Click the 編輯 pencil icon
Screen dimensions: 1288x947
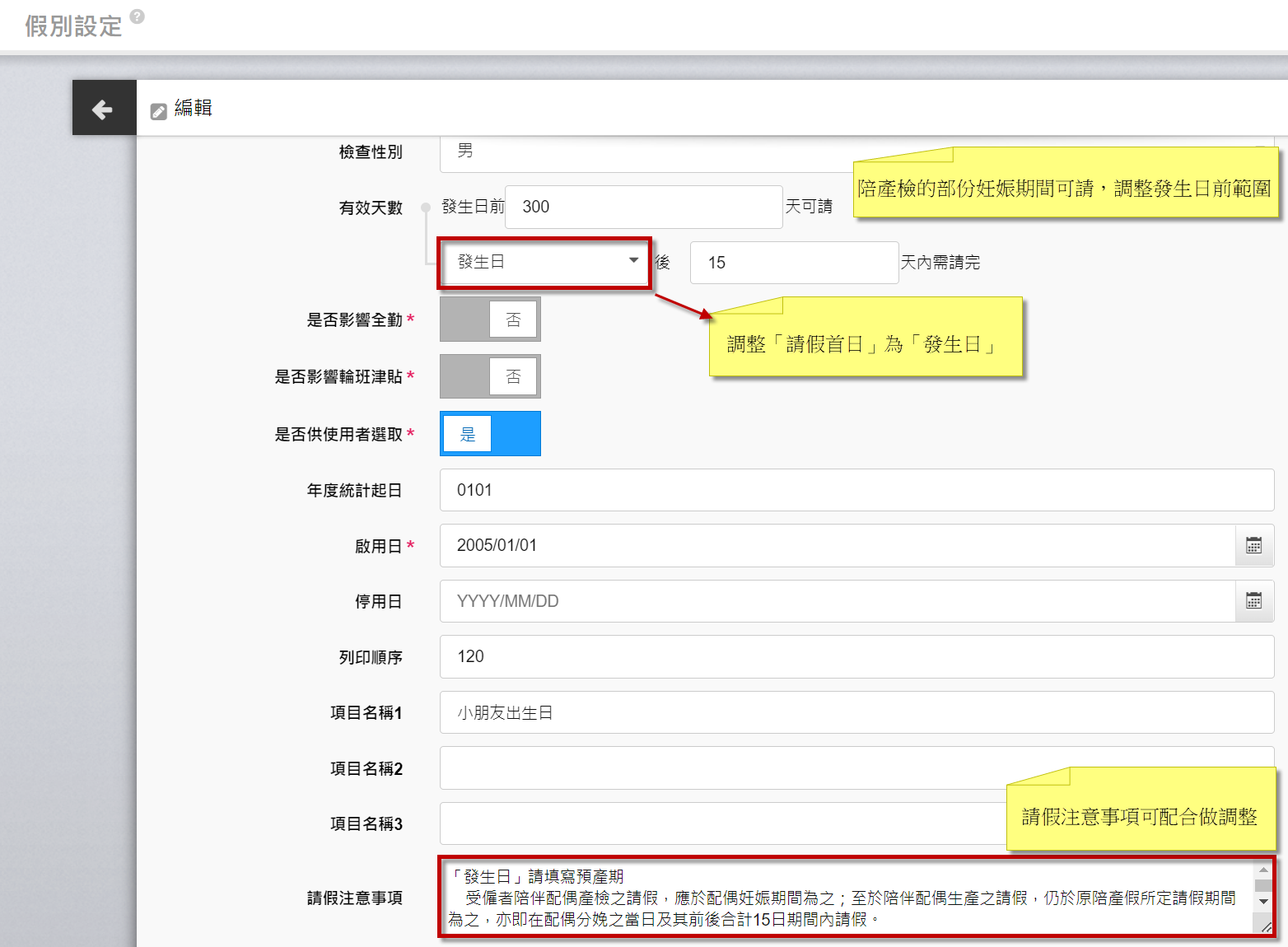pos(159,111)
